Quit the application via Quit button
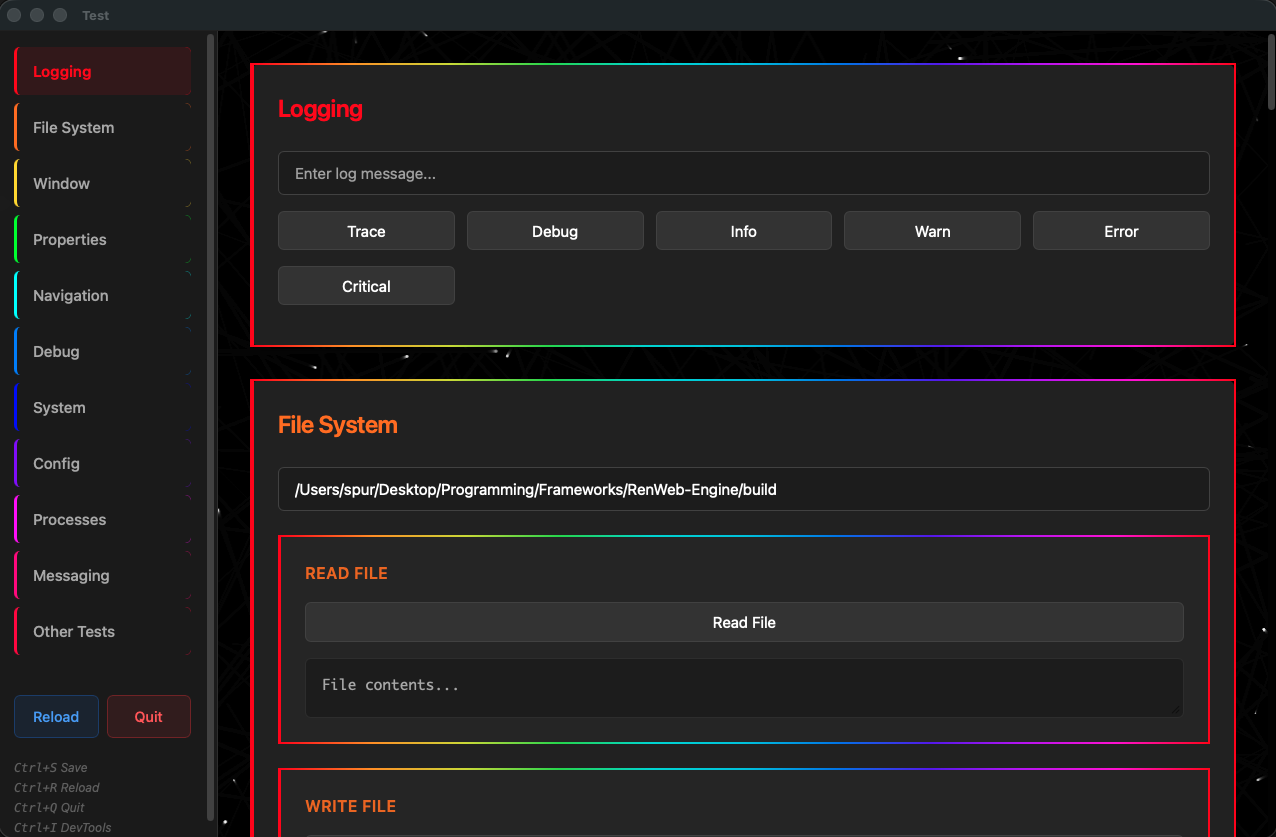Screen dimensions: 1276x837 coord(148,716)
